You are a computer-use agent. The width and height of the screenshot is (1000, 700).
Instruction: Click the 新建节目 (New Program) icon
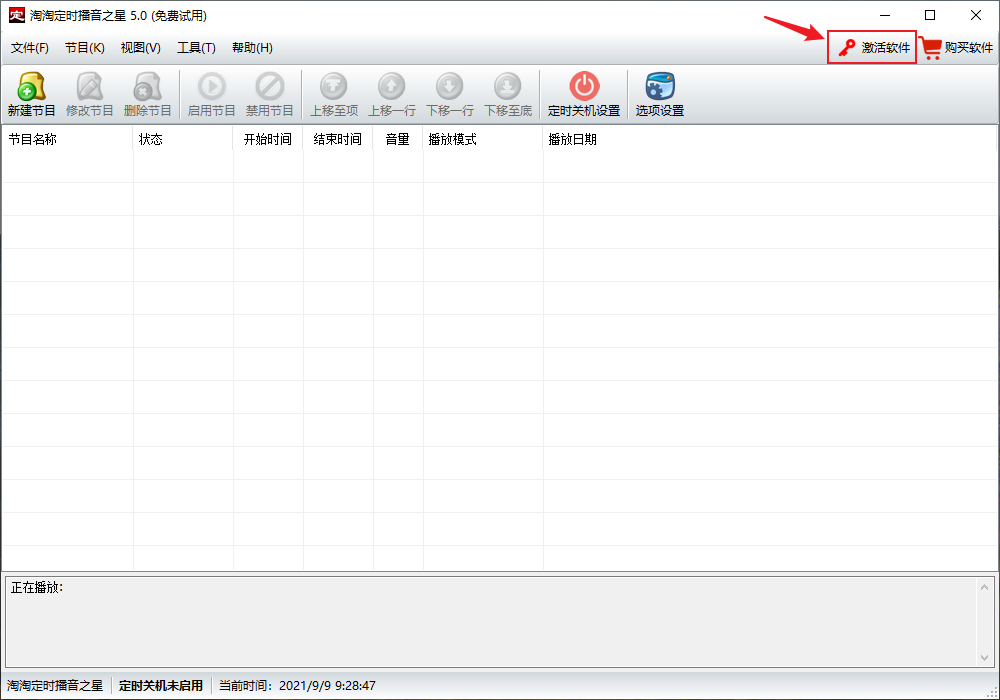[32, 95]
